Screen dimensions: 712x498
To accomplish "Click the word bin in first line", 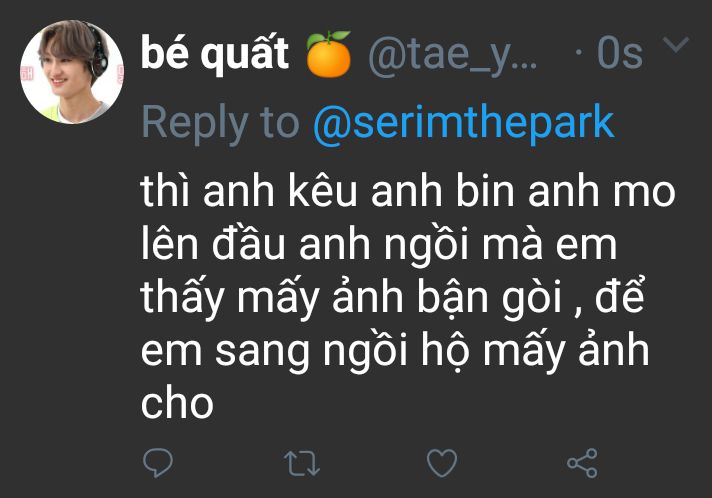I will point(485,190).
